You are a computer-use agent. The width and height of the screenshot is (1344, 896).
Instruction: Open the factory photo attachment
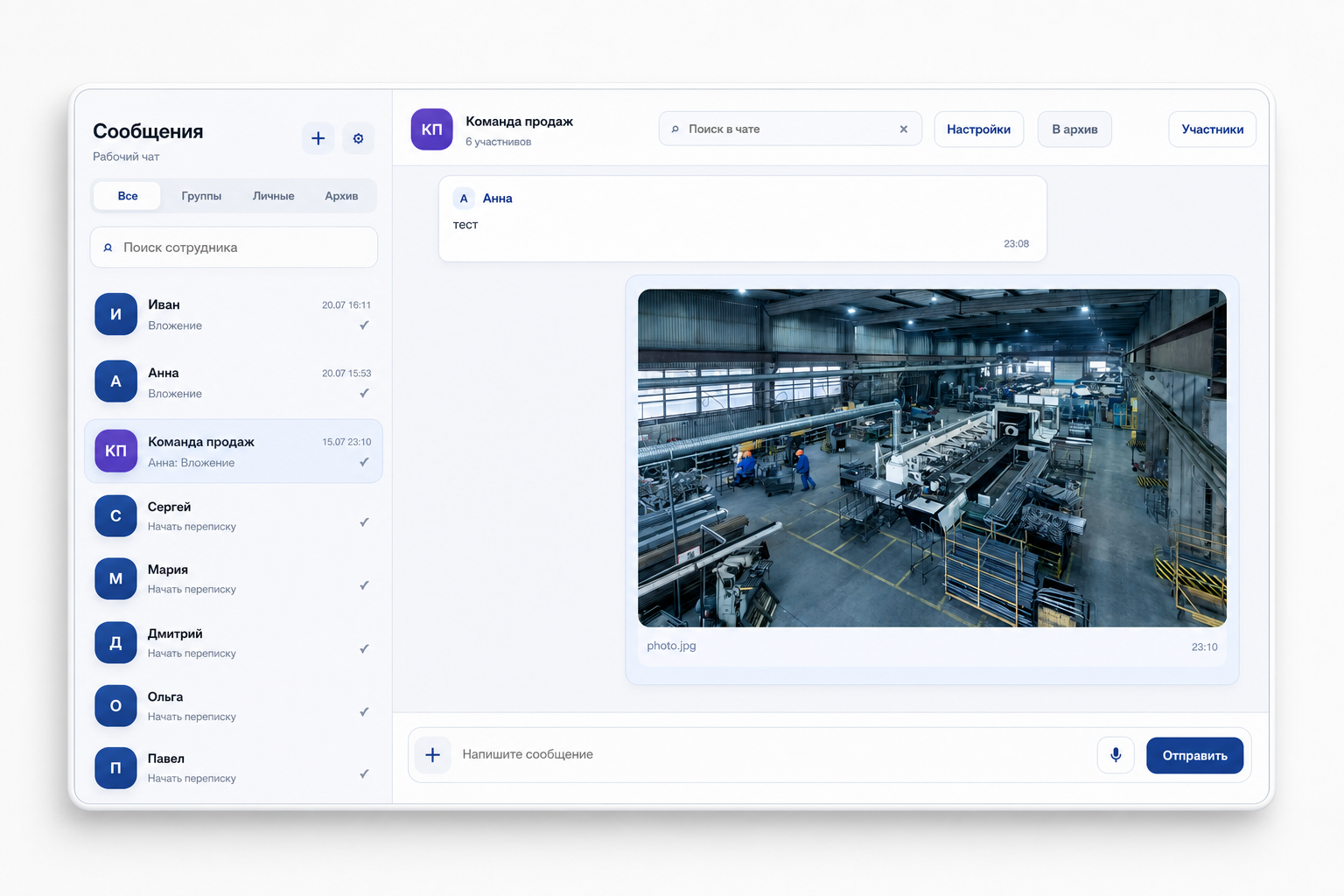point(932,458)
